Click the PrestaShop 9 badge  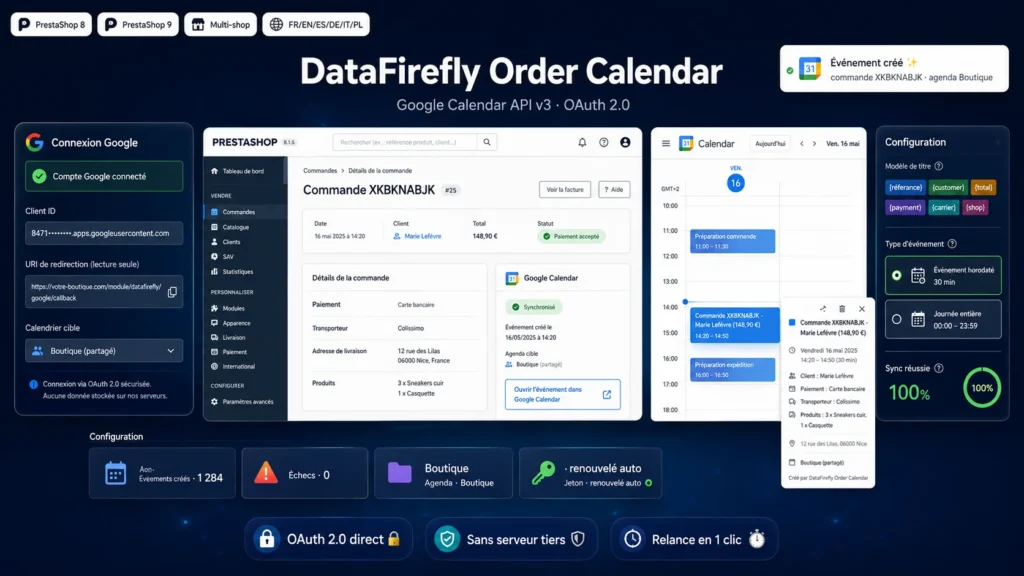(138, 24)
